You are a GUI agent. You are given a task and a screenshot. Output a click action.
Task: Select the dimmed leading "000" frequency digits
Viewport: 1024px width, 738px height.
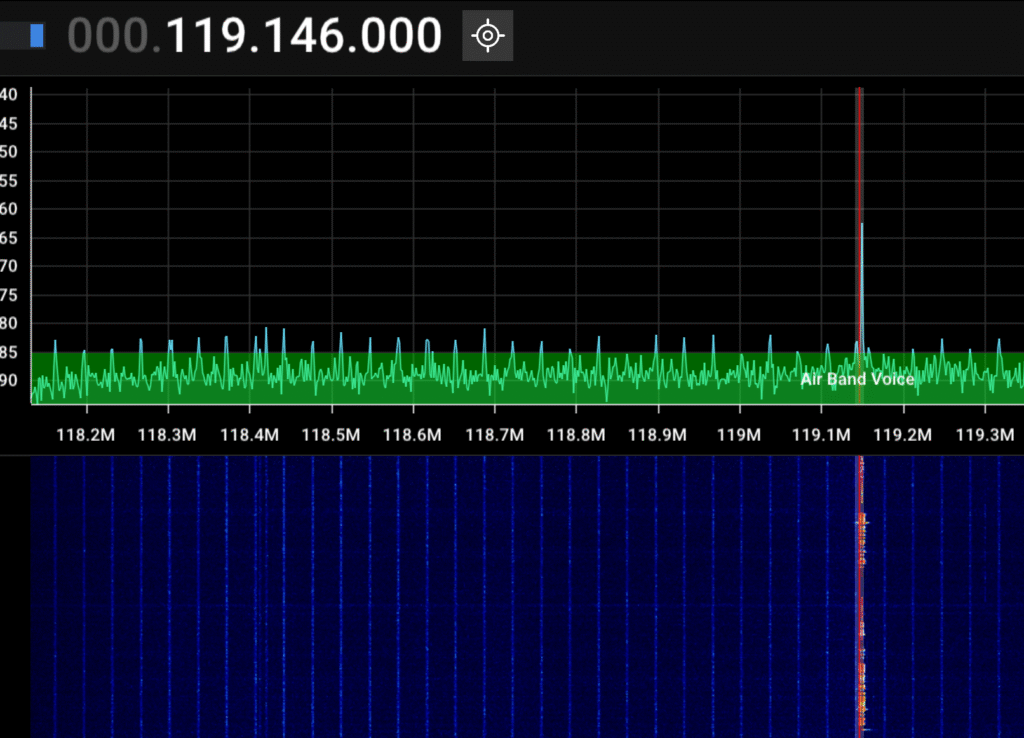pyautogui.click(x=108, y=36)
